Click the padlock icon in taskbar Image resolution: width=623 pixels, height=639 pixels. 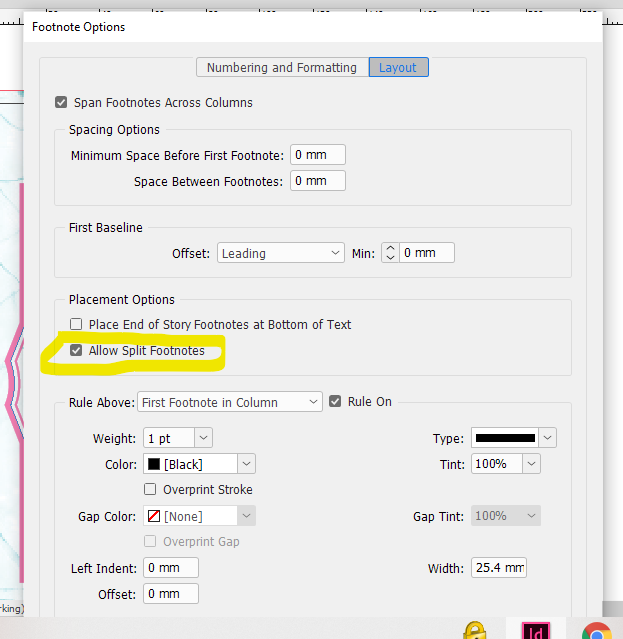pos(475,630)
